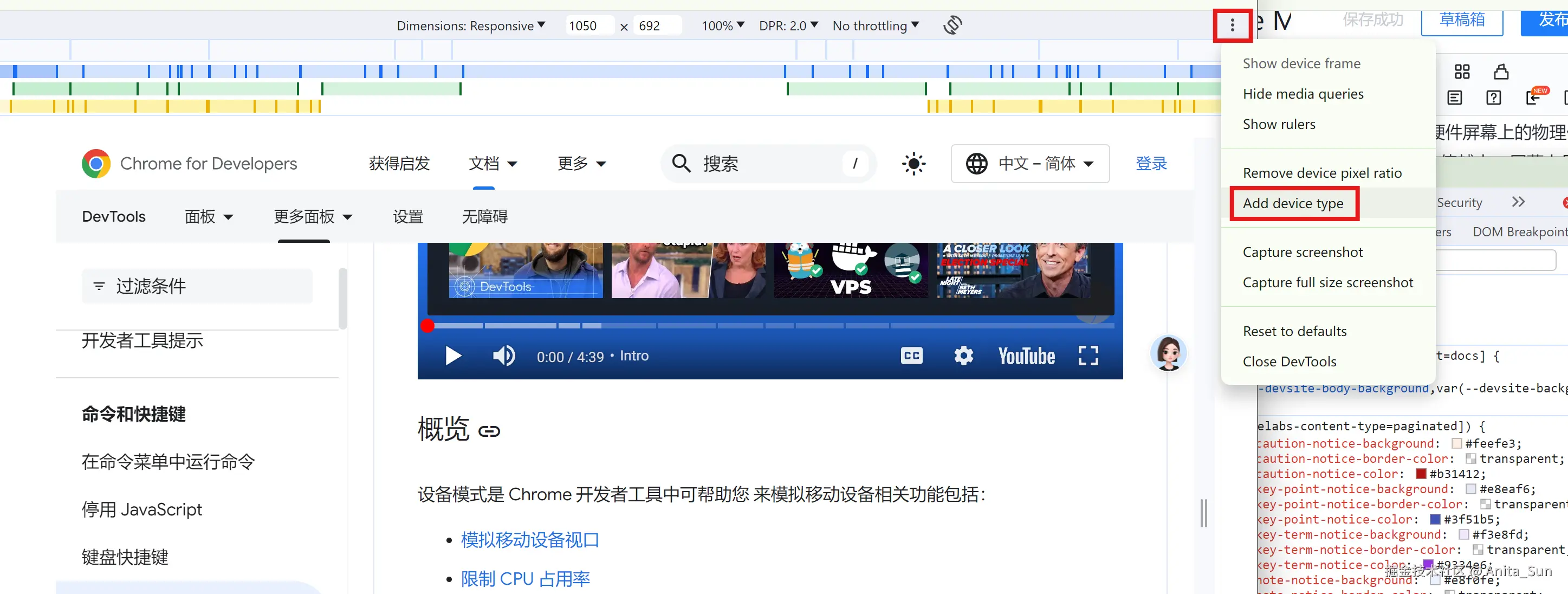
Task: Select Add device type menu item
Action: click(1293, 203)
